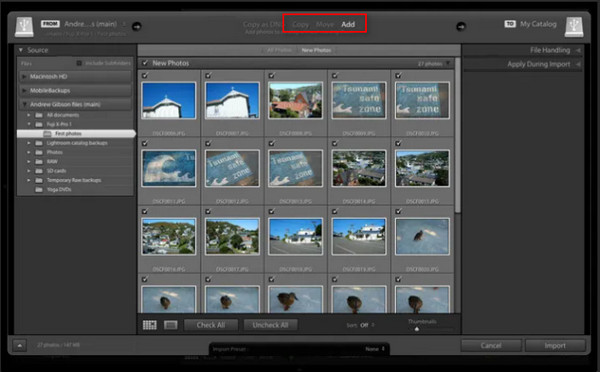Expand the File Handling panel

point(578,50)
